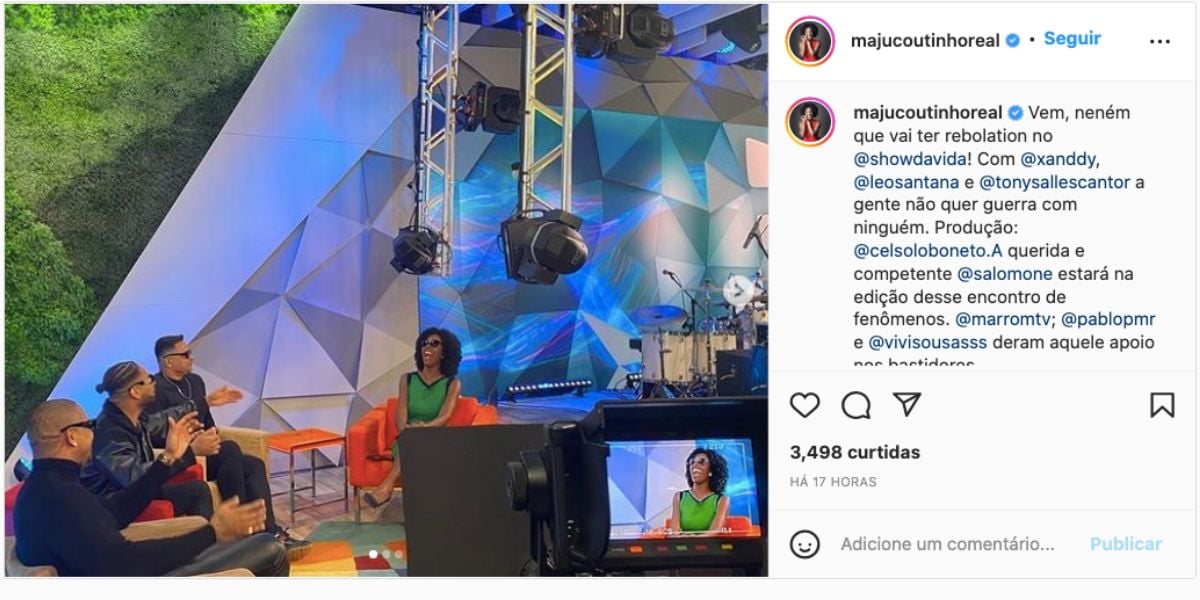
Task: Click Publicar to post the comment
Action: [x=1126, y=544]
